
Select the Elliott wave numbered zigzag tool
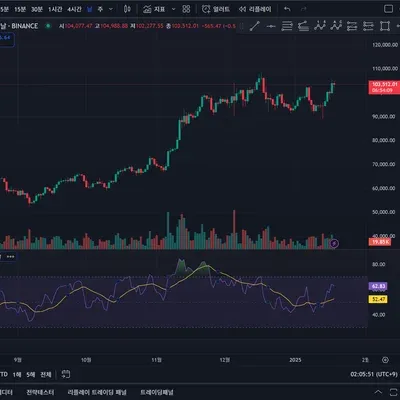coord(320,26)
